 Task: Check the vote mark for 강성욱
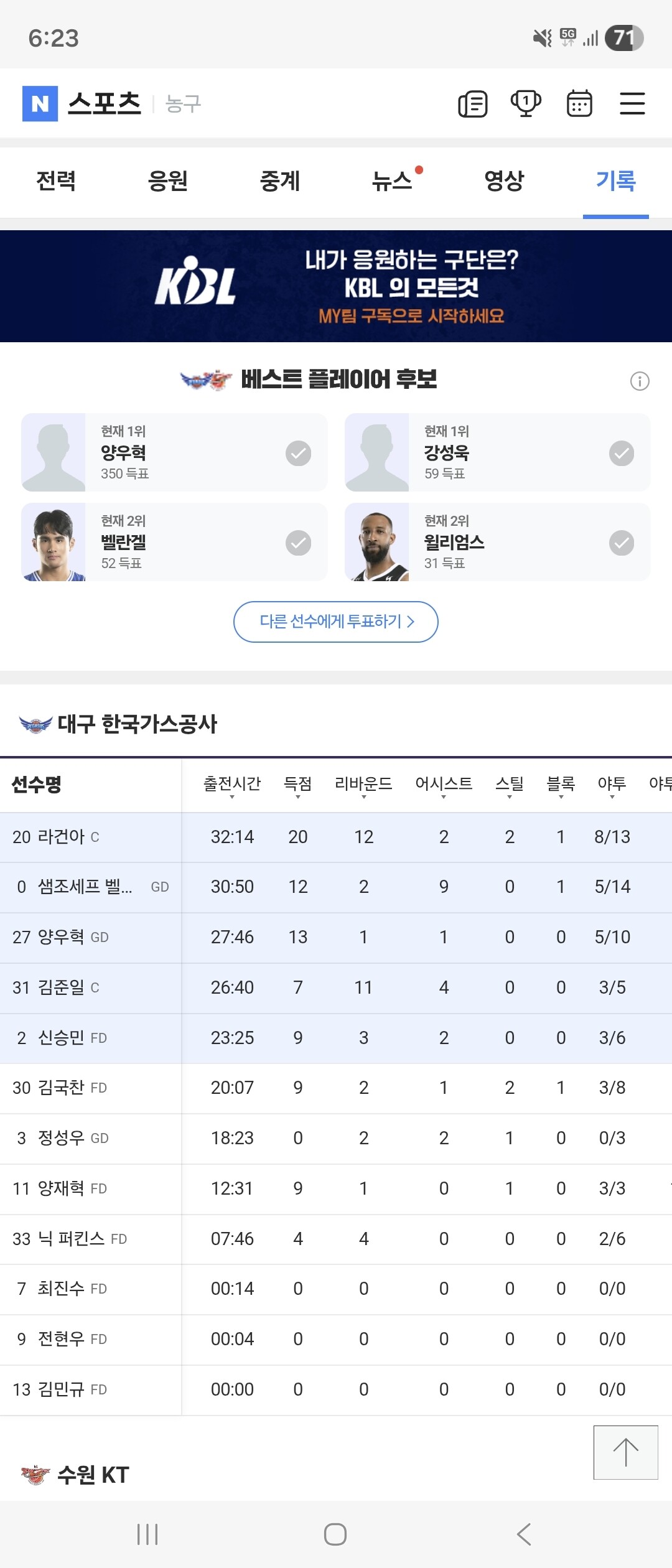click(x=622, y=453)
